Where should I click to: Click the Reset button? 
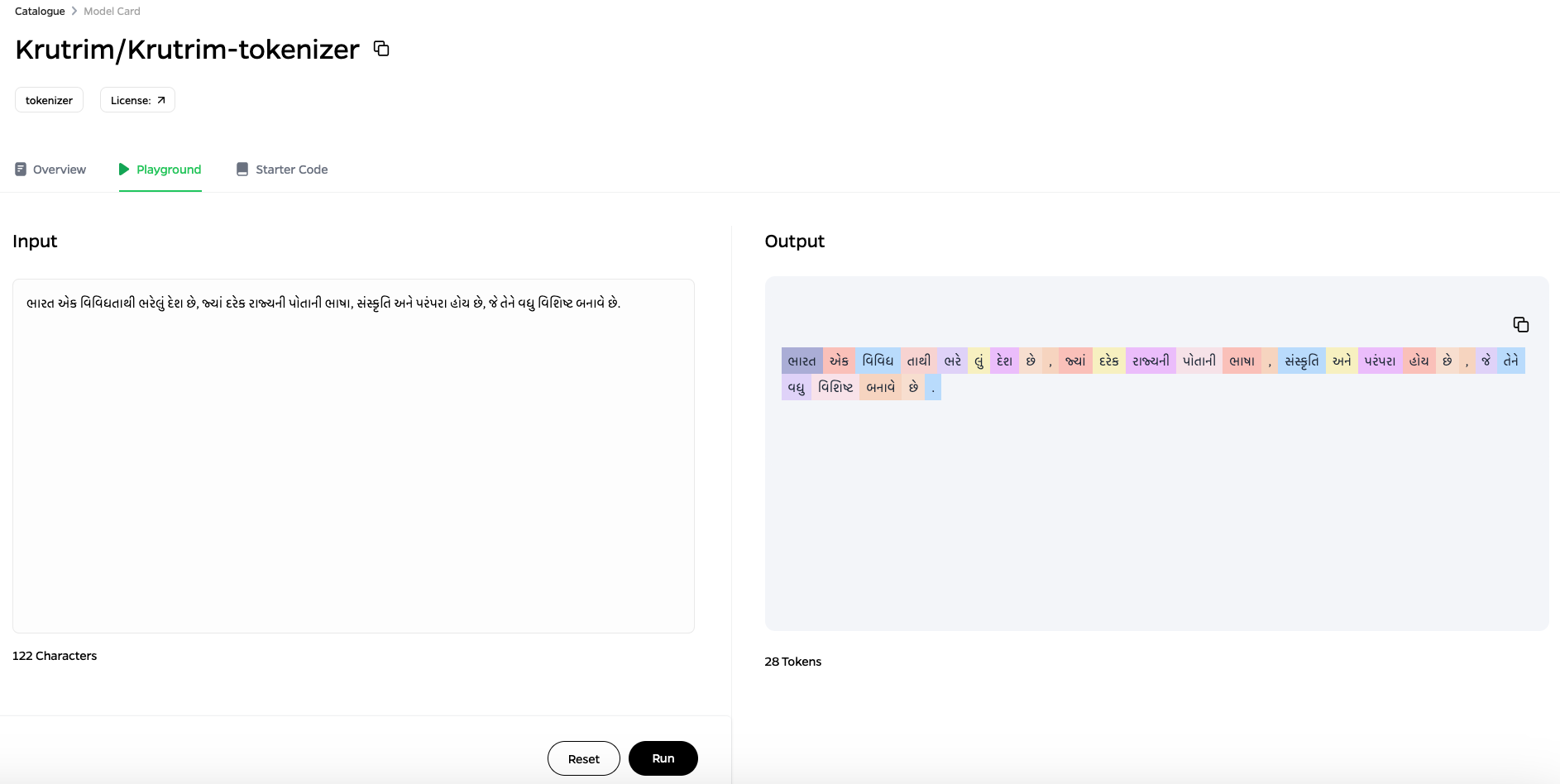pyautogui.click(x=583, y=758)
